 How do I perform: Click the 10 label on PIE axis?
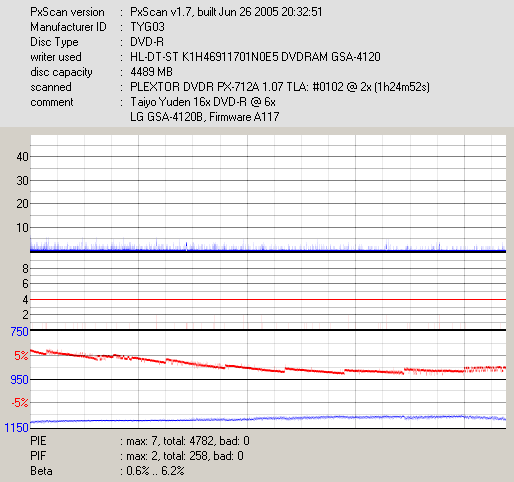23,228
